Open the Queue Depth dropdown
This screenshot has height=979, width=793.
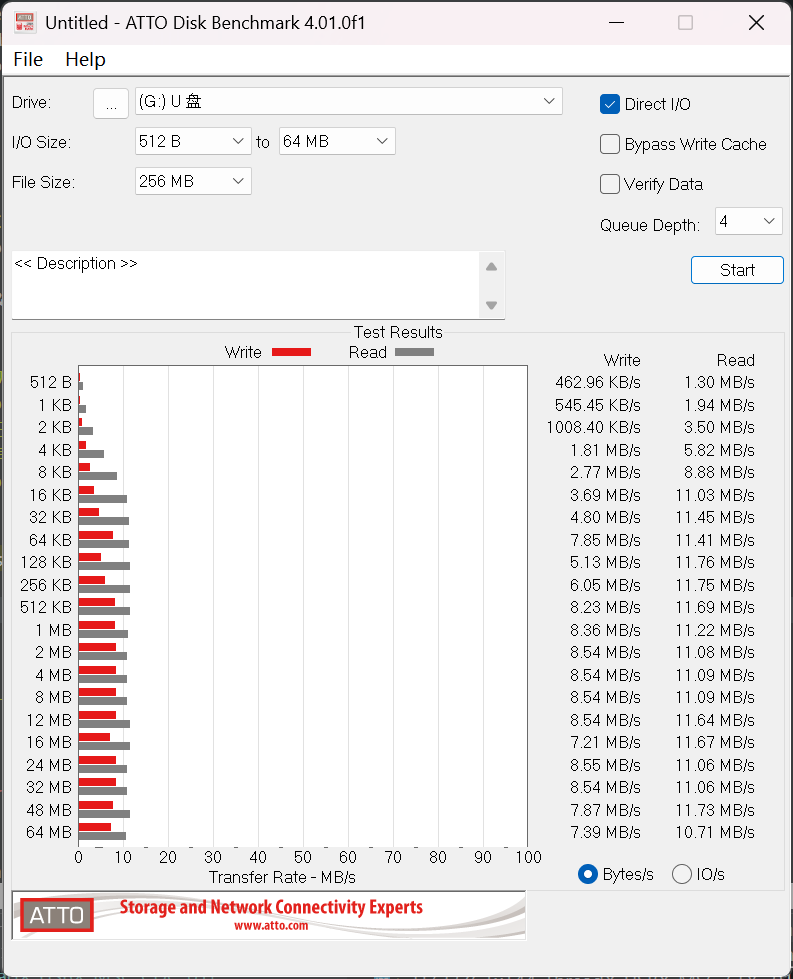pos(748,221)
